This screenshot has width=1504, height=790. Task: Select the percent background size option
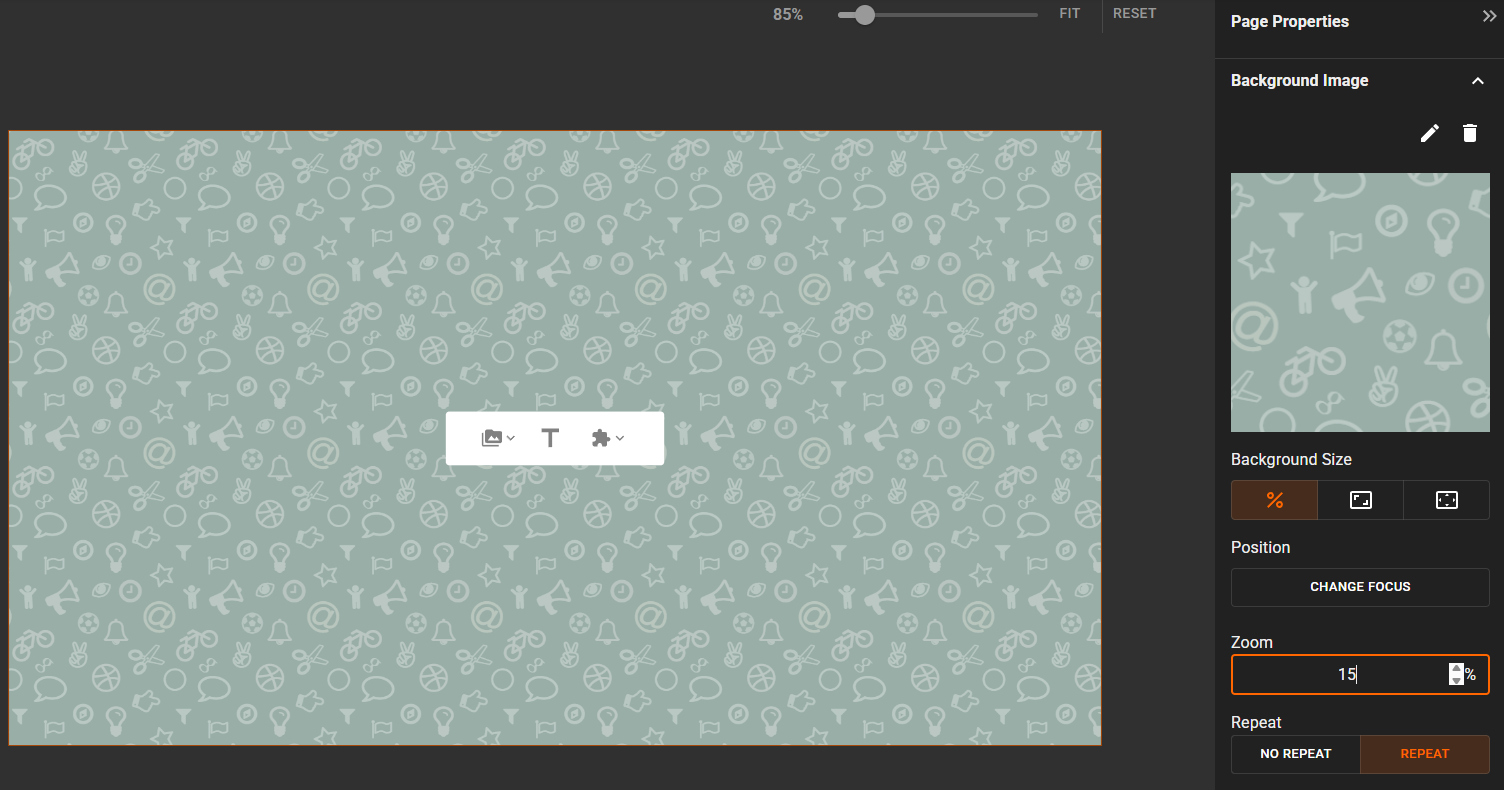click(x=1274, y=500)
